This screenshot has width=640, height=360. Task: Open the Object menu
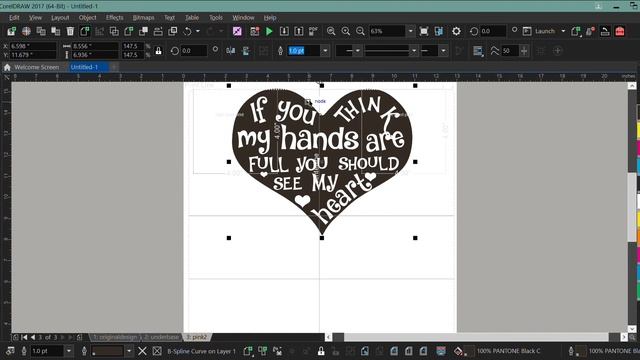tap(87, 18)
